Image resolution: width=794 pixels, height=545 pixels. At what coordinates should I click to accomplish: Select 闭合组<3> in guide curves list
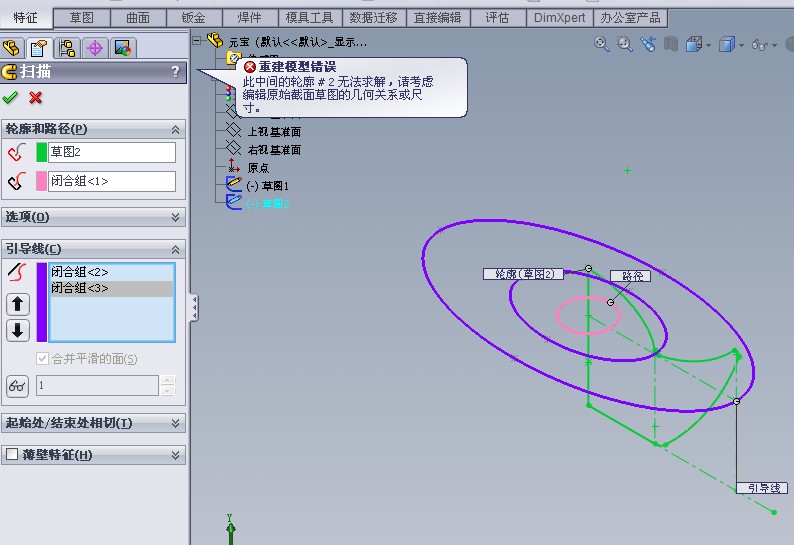point(111,288)
